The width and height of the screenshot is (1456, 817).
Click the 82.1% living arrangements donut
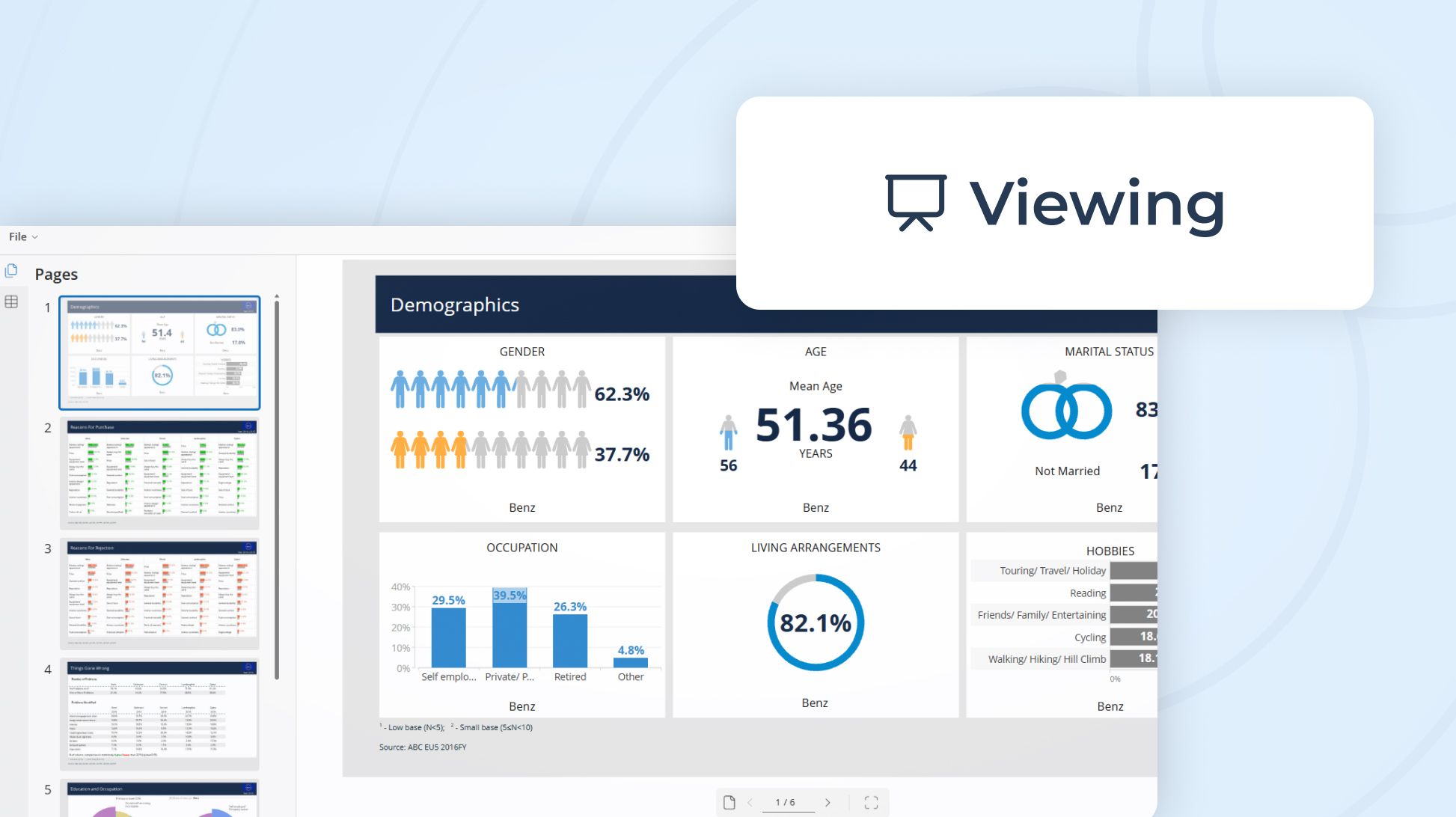(x=816, y=622)
